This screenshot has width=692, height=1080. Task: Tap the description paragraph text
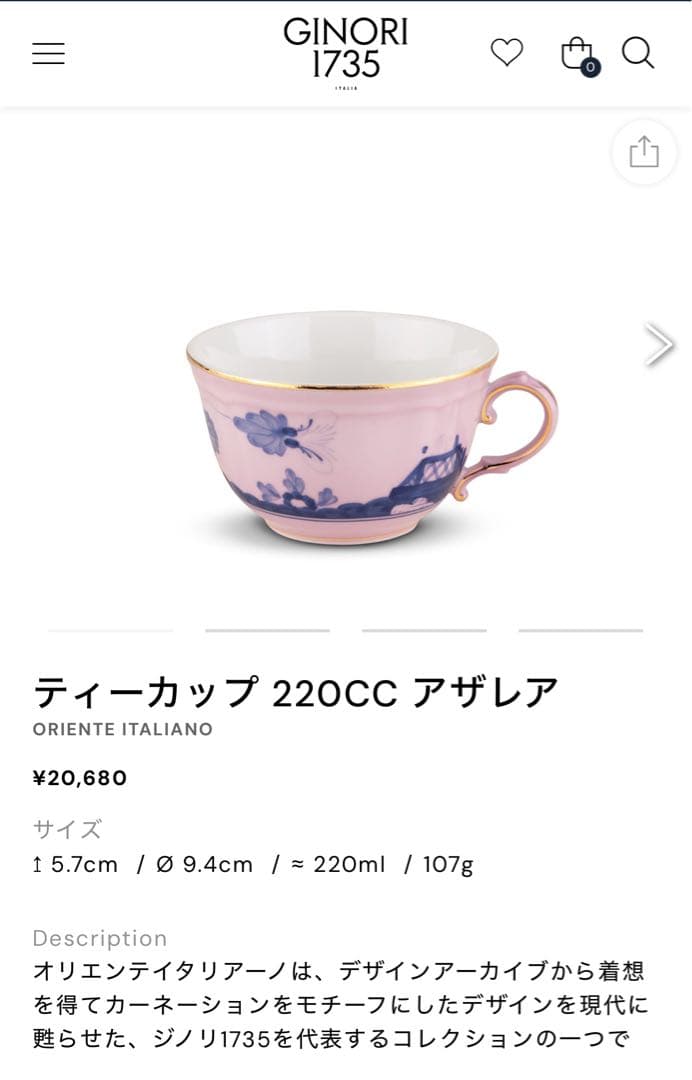341,1004
